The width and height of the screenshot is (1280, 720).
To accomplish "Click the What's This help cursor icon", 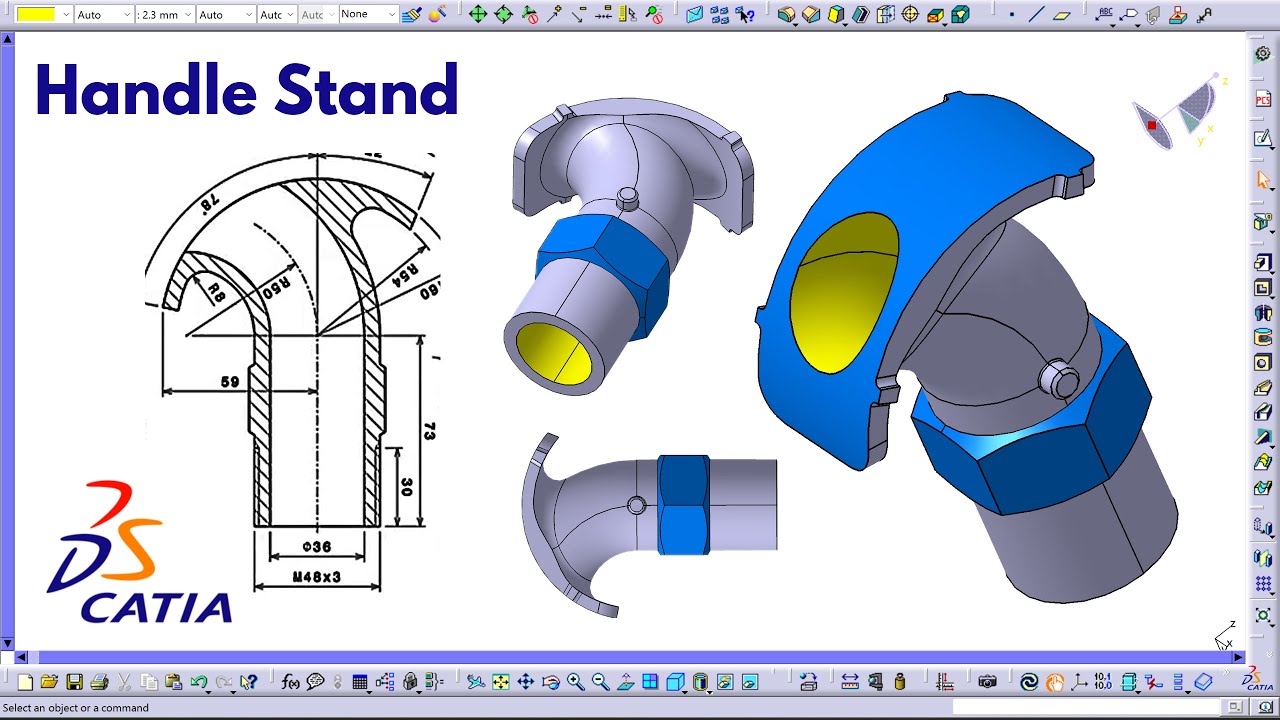I will pyautogui.click(x=249, y=682).
